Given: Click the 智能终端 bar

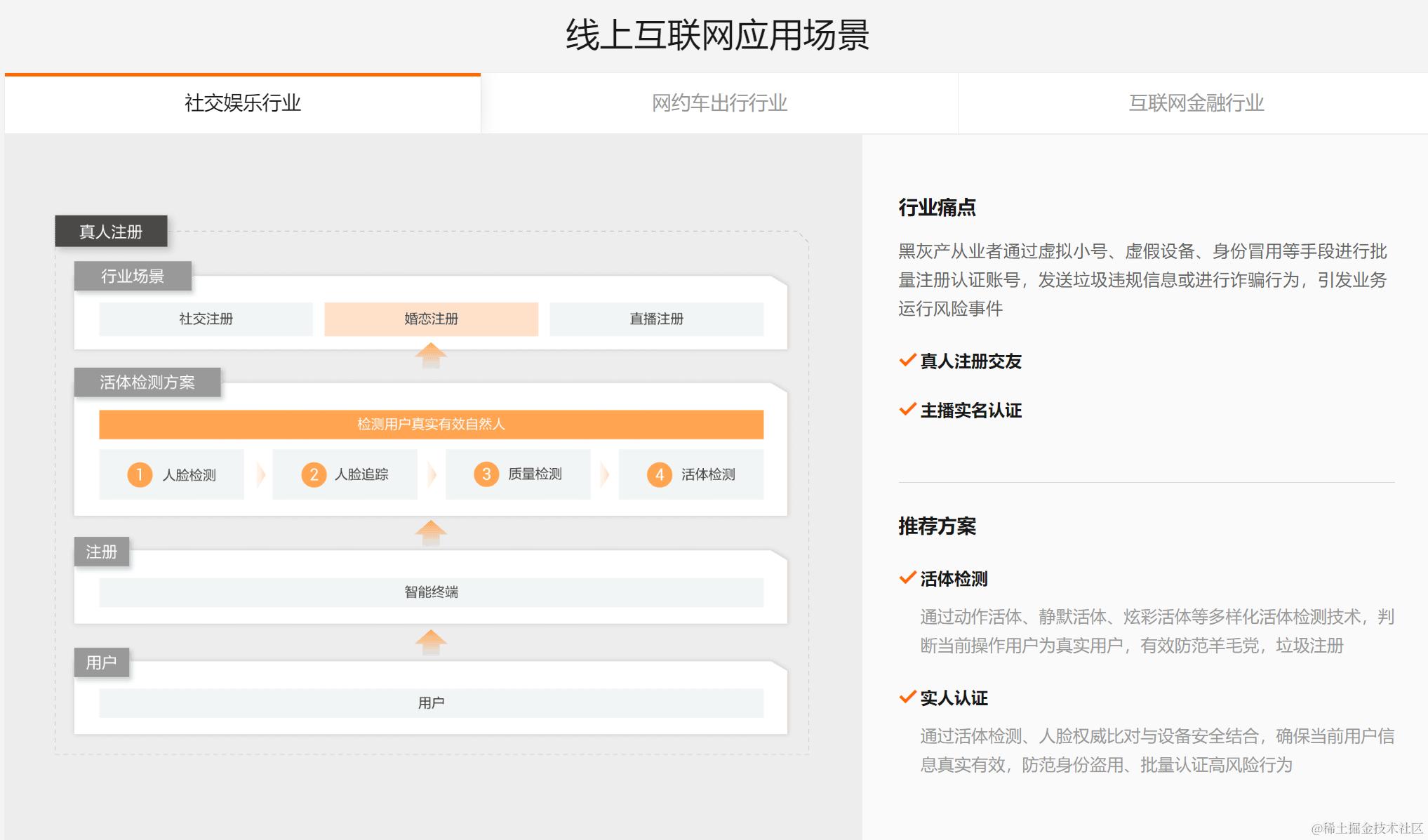Looking at the screenshot, I should [431, 592].
